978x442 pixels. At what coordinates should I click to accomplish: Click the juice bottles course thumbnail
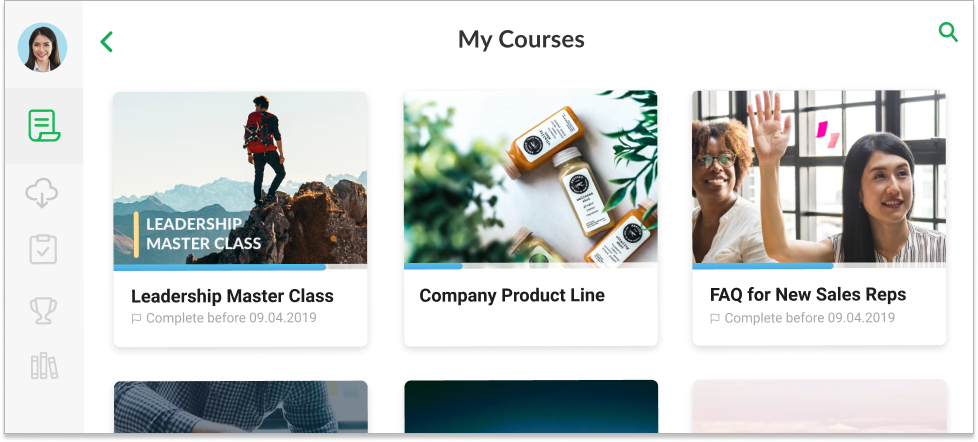[531, 177]
